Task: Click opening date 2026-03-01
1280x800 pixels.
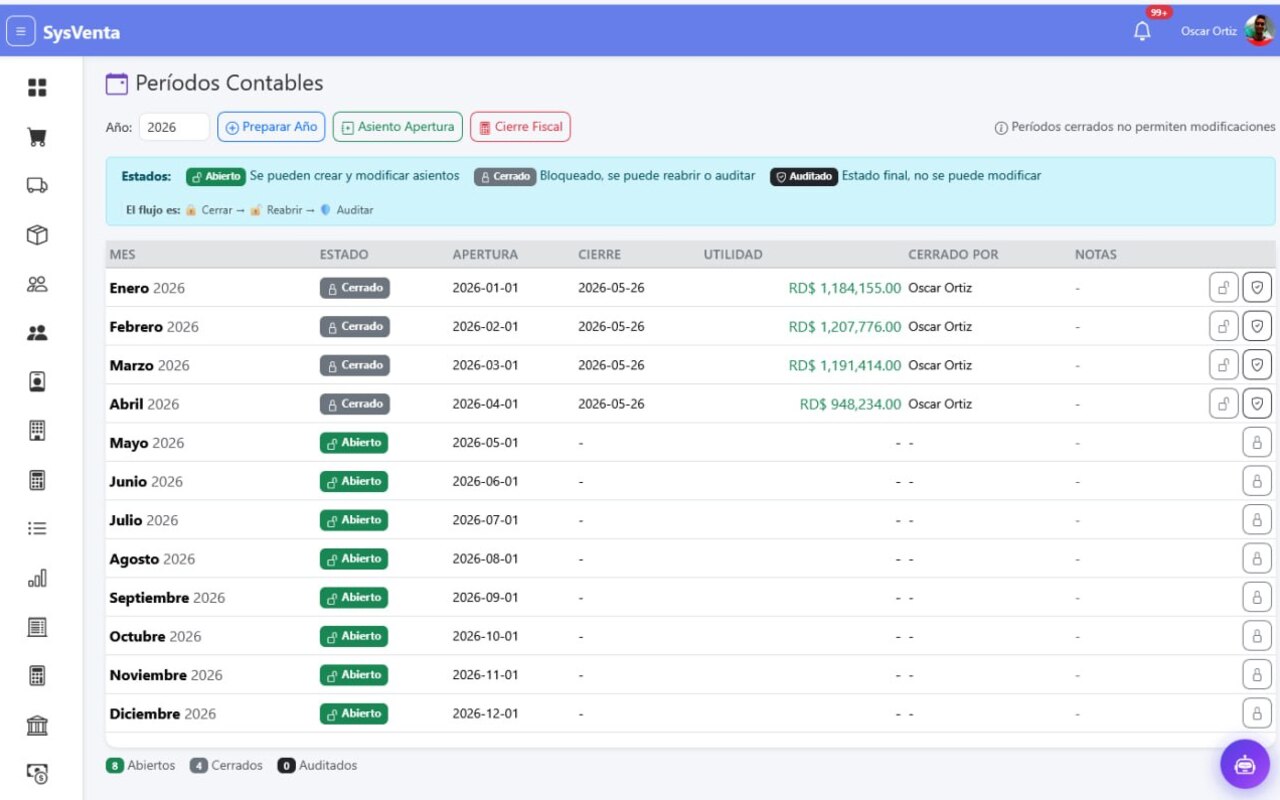Action: tap(485, 365)
